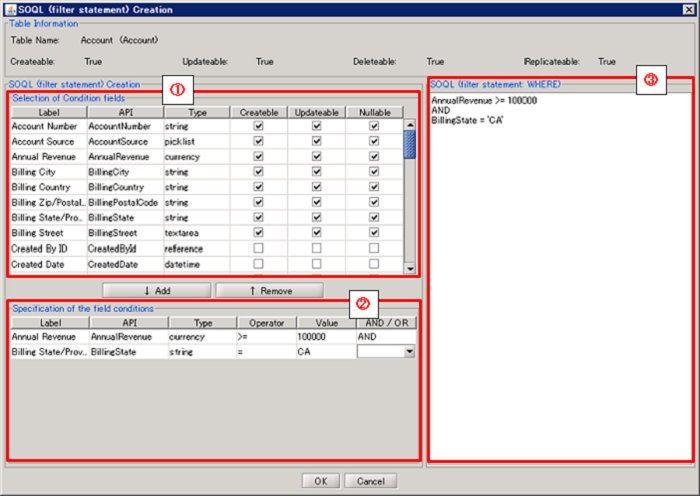Click the Type column header in conditions table
The height and width of the screenshot is (496, 700).
click(x=203, y=323)
